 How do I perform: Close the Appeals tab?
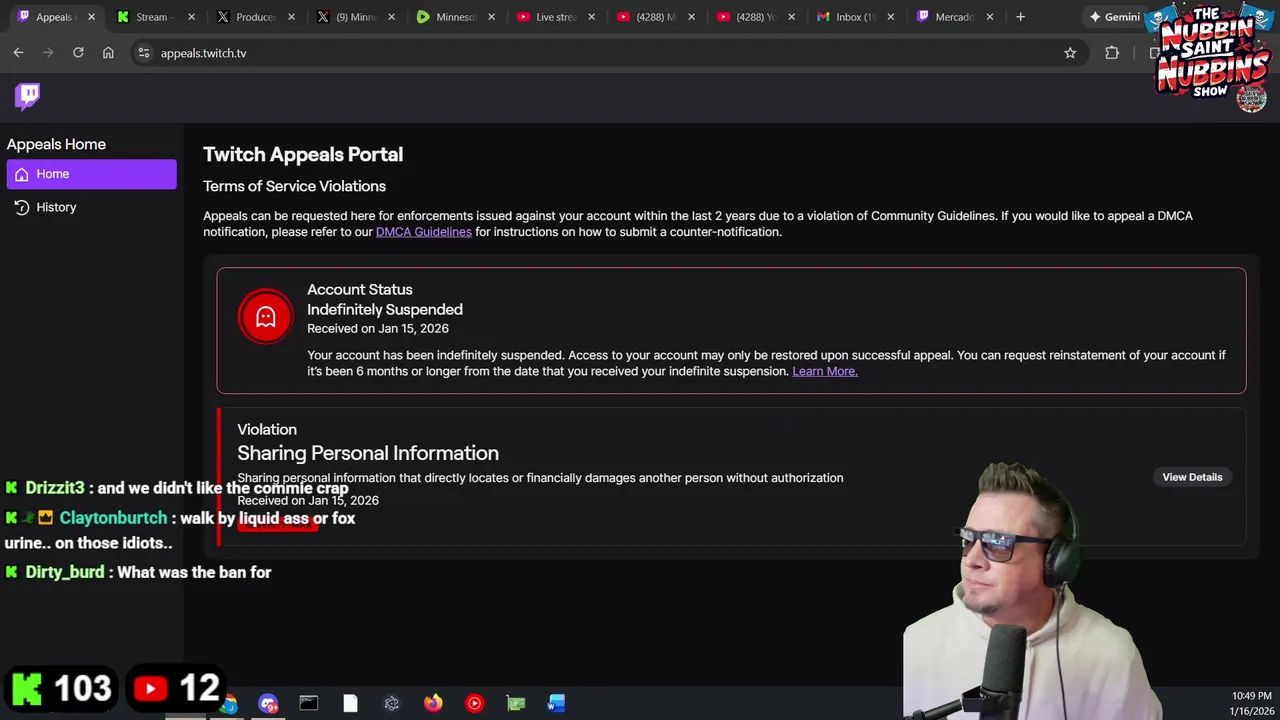tap(91, 17)
